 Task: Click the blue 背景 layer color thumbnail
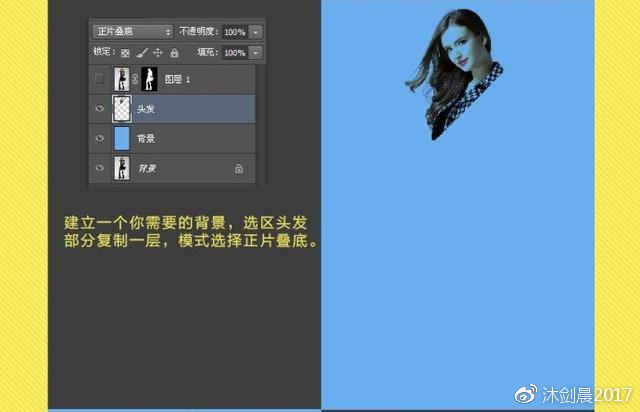click(122, 138)
